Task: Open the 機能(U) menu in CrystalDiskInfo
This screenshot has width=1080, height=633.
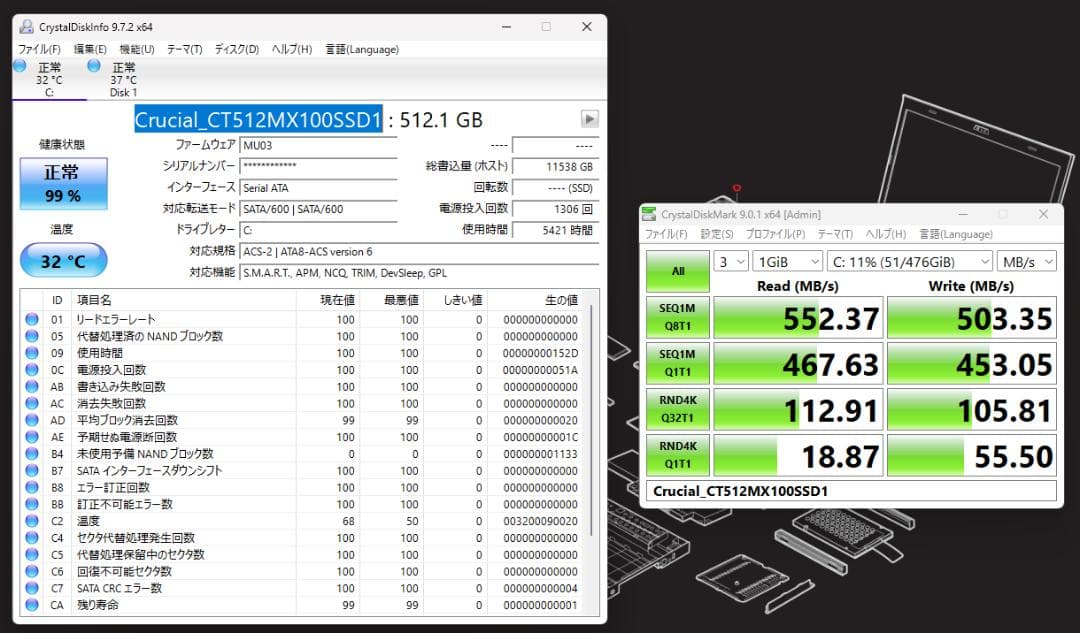Action: click(137, 48)
